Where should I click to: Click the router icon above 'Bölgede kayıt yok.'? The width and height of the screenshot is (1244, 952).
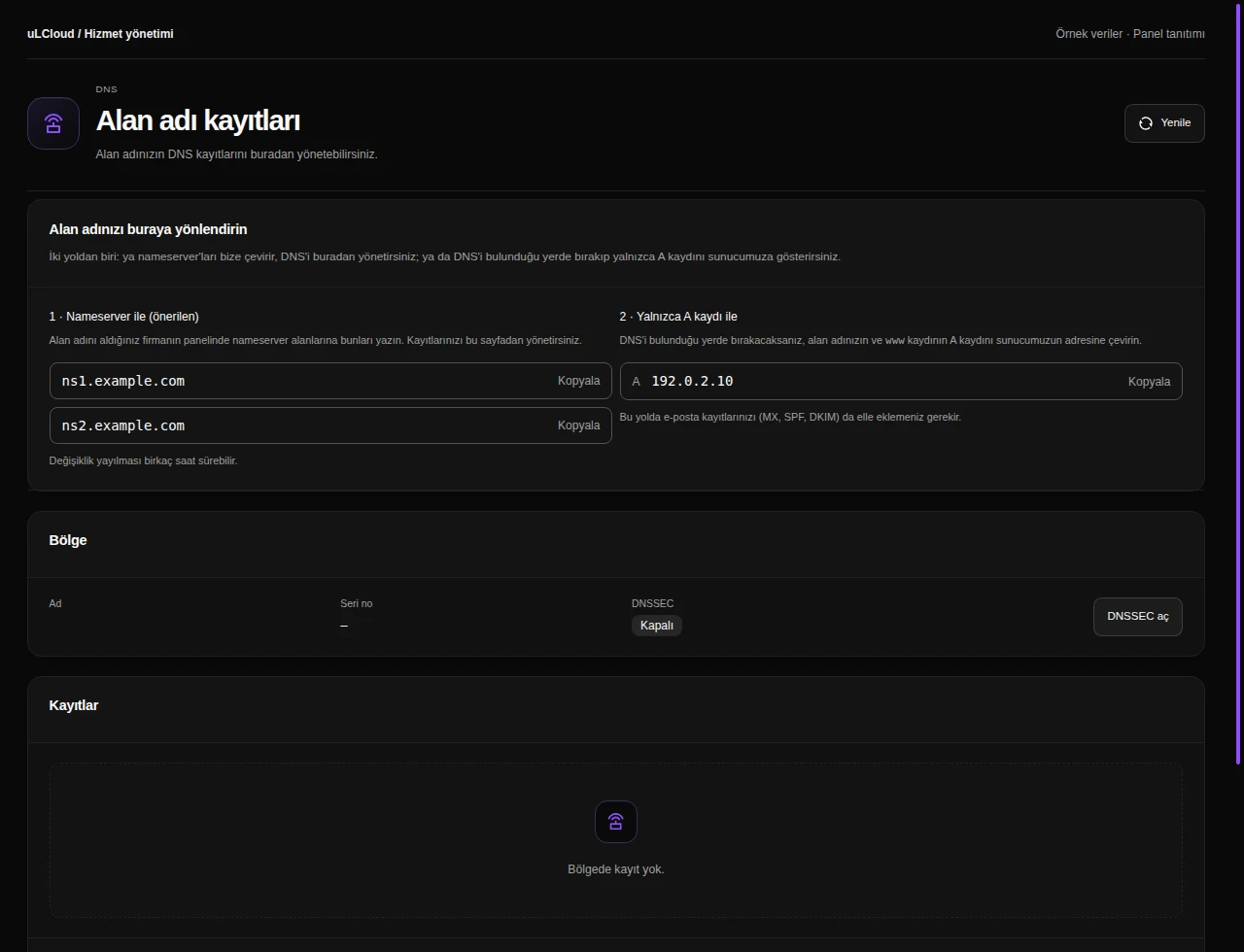(x=616, y=822)
